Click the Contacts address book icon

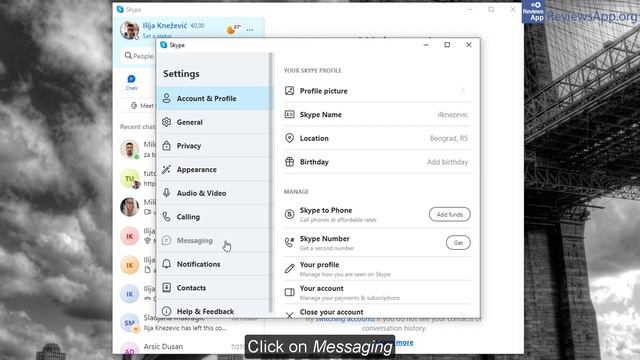point(167,288)
